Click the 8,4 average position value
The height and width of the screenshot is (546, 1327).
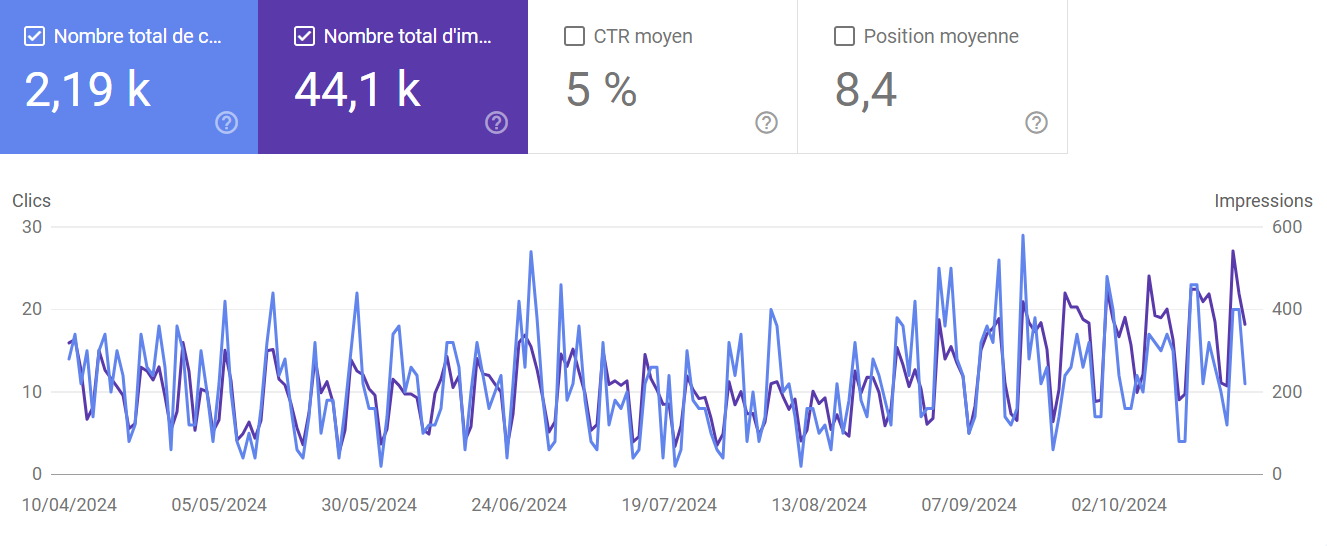(x=866, y=91)
